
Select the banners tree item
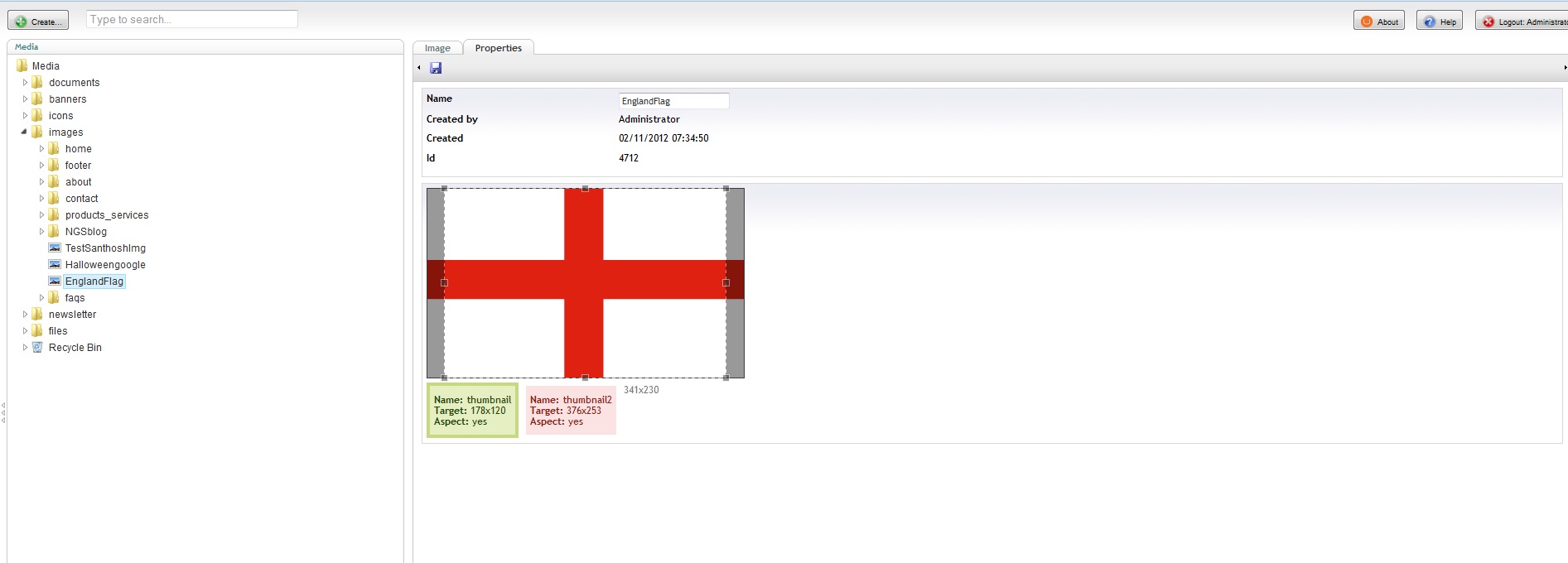pyautogui.click(x=67, y=99)
